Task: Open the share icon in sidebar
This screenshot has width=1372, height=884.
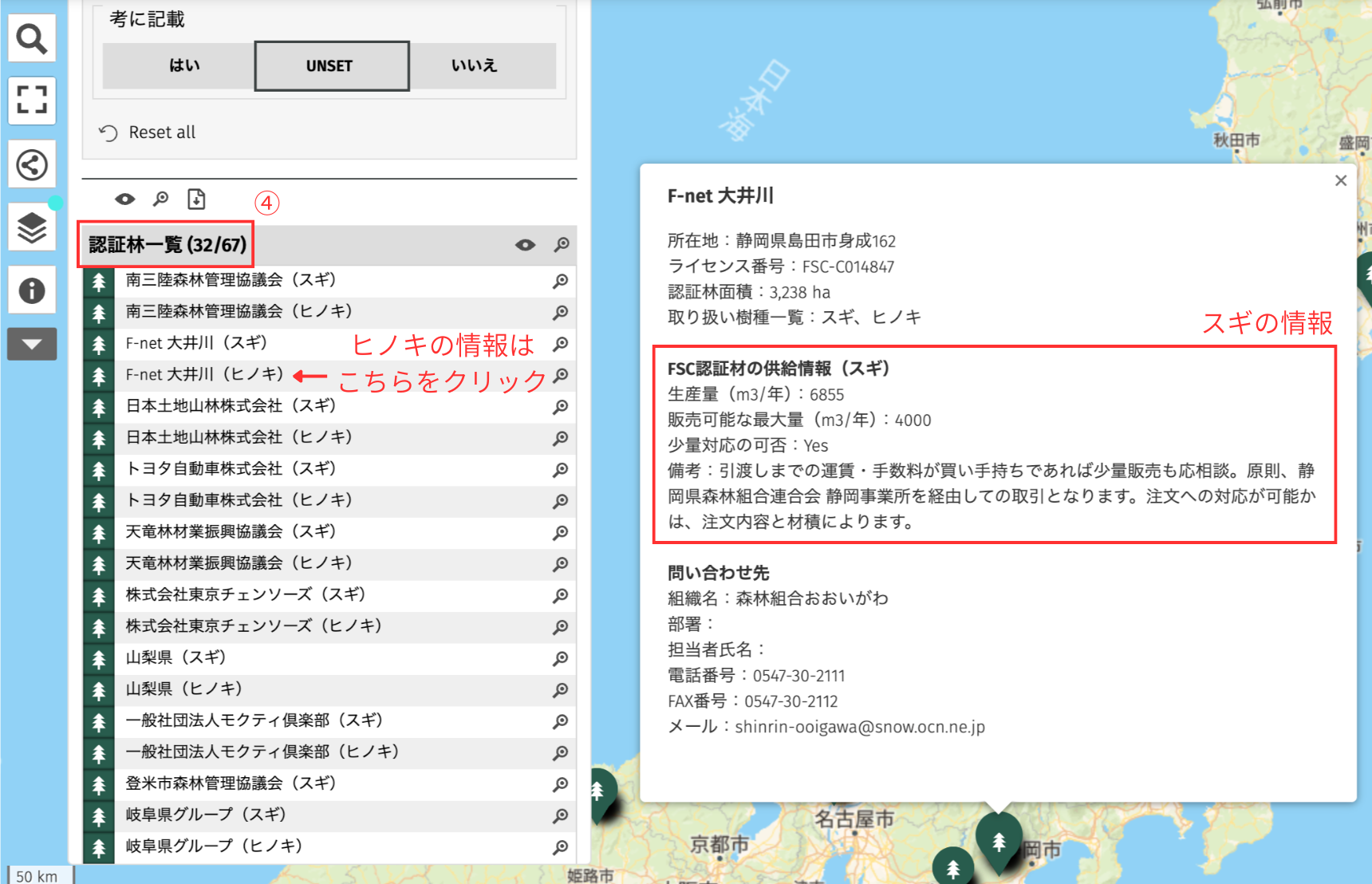Action: [x=32, y=165]
